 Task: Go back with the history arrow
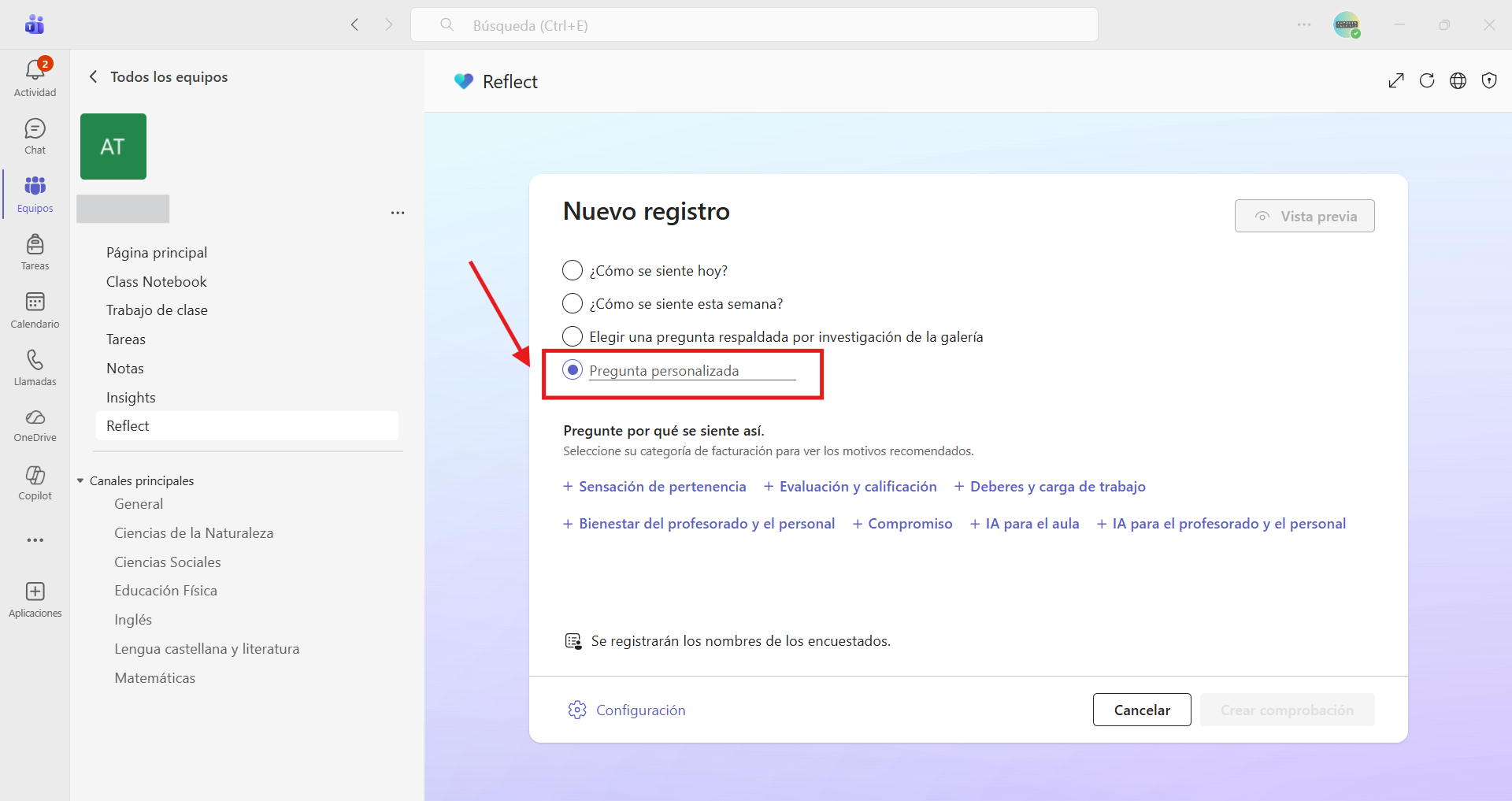(x=355, y=24)
